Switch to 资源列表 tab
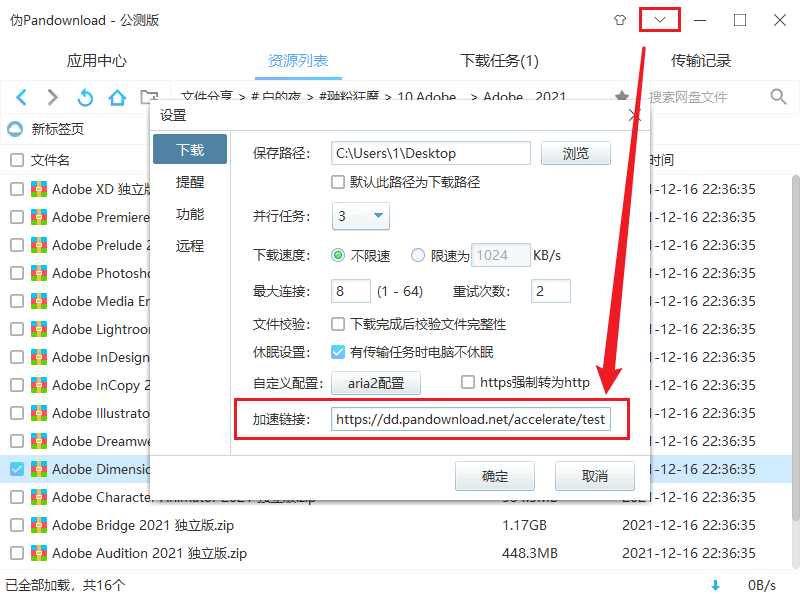 (298, 61)
